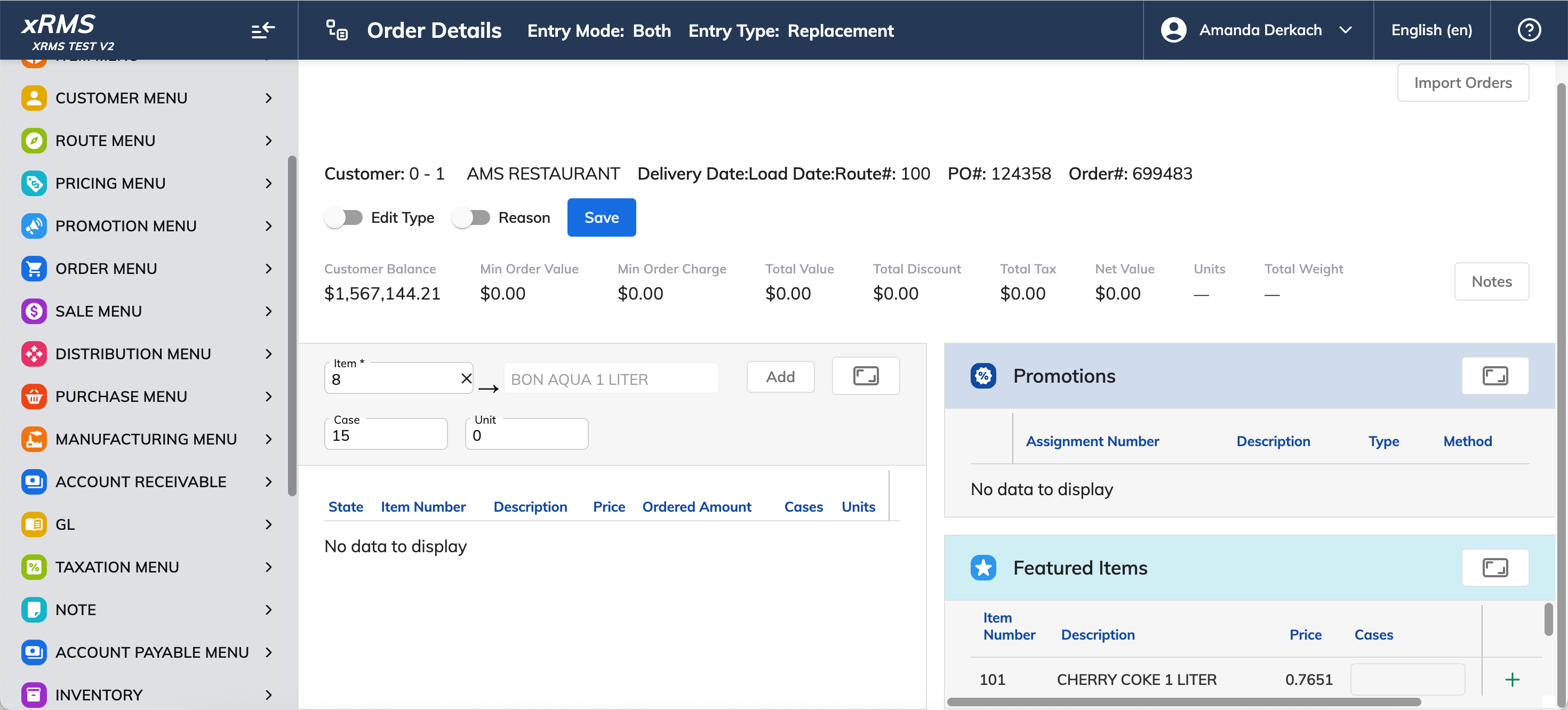
Task: Click the GL ledger book icon
Action: (34, 524)
